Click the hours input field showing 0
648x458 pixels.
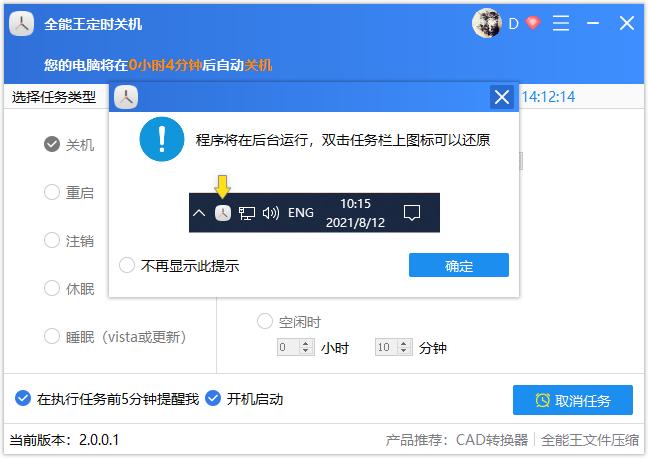tap(288, 347)
